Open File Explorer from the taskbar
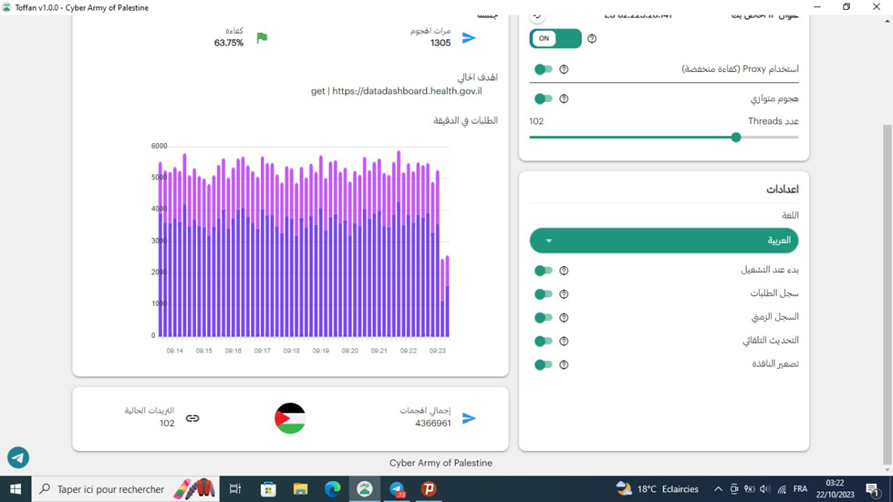This screenshot has width=893, height=502. [x=300, y=489]
